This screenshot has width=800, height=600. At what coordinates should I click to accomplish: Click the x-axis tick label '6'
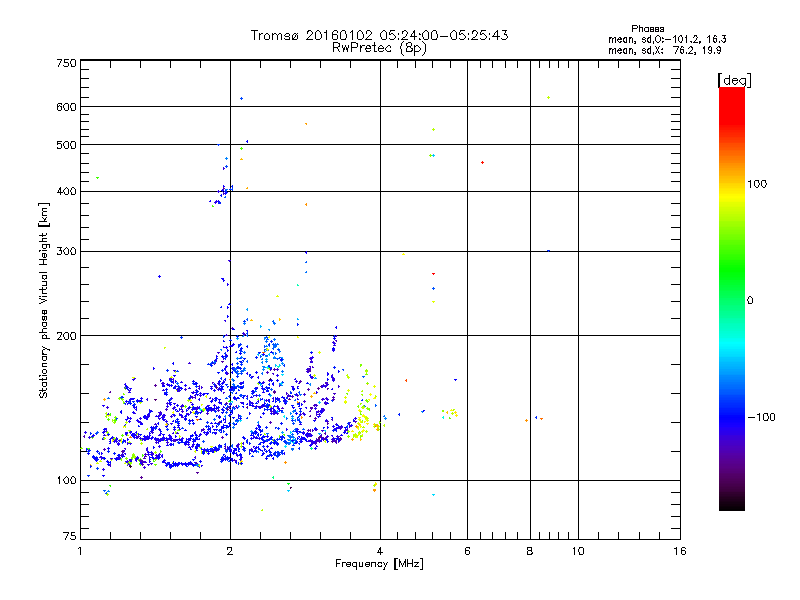(467, 551)
